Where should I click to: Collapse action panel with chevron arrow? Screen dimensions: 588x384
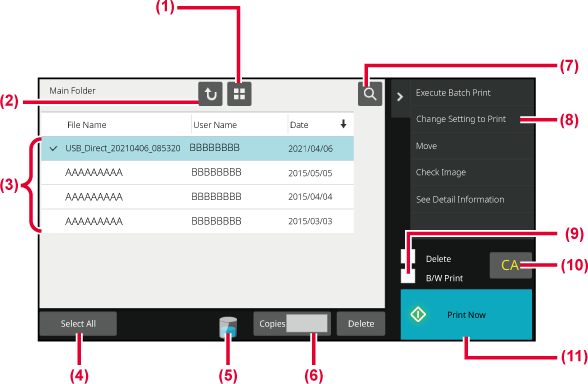tap(400, 97)
